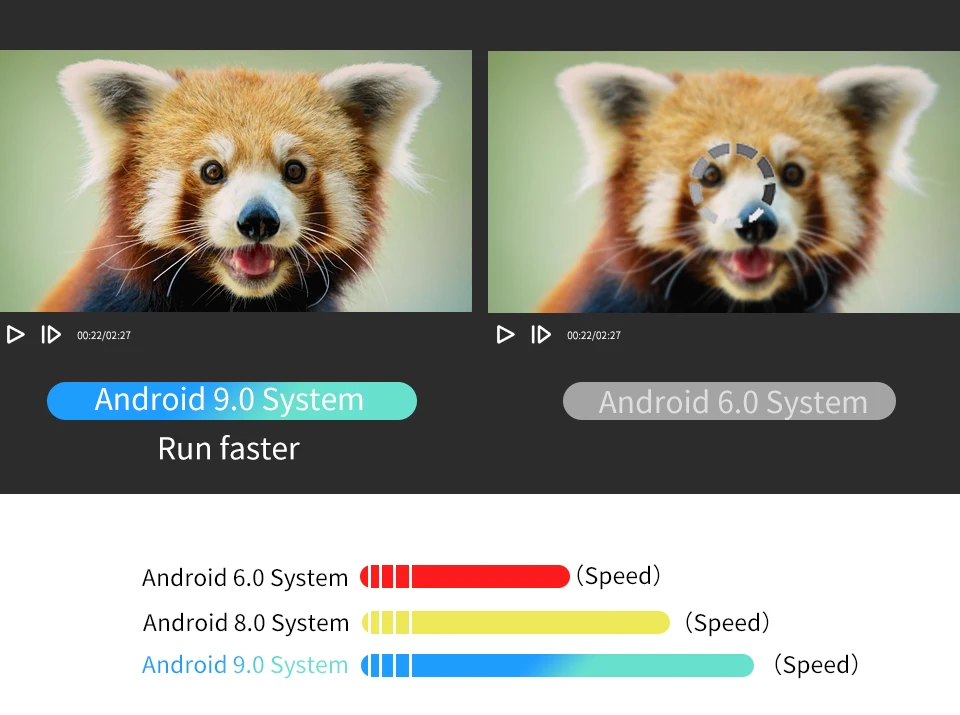960x715 pixels.
Task: Click the Android 9.0 System gradient badge
Action: pos(232,401)
